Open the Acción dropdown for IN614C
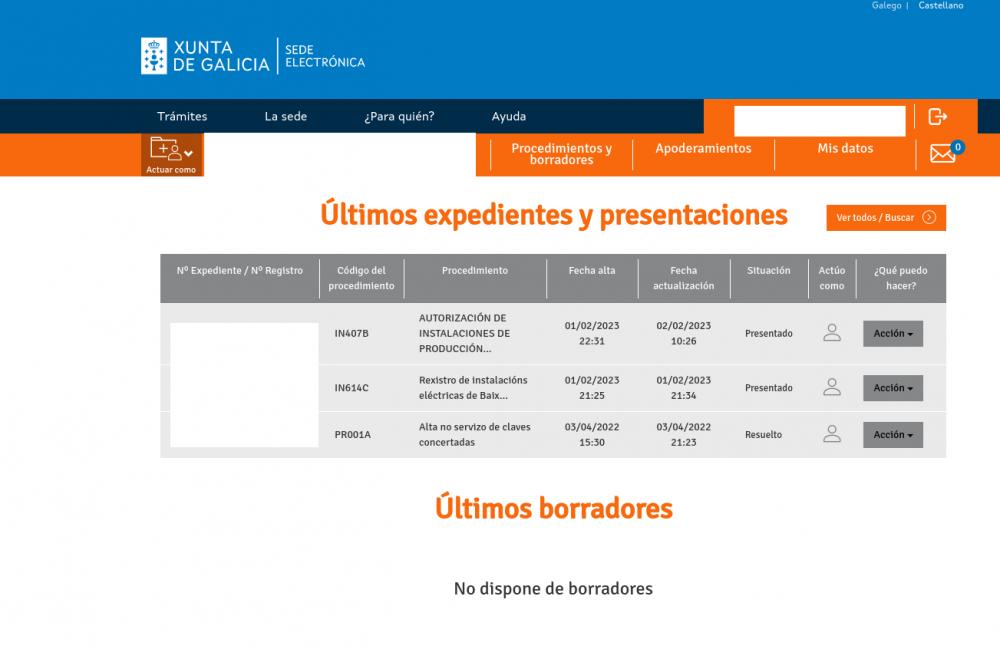This screenshot has width=1000, height=649. [893, 388]
